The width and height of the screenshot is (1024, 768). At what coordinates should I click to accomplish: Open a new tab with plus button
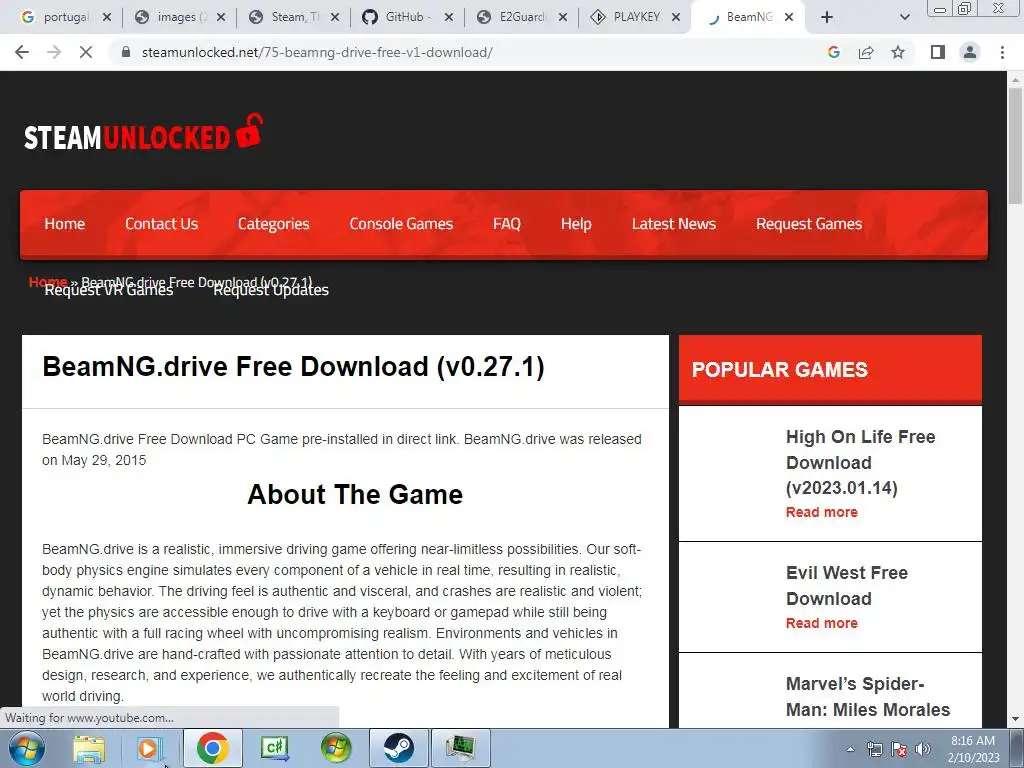(x=827, y=18)
